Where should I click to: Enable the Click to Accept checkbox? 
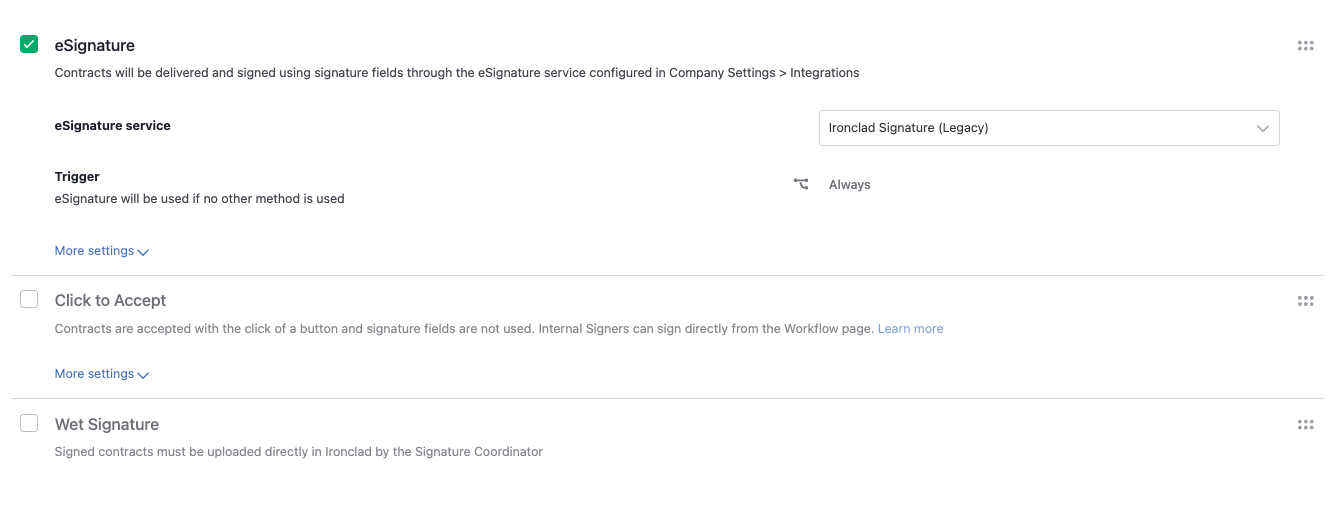[29, 299]
